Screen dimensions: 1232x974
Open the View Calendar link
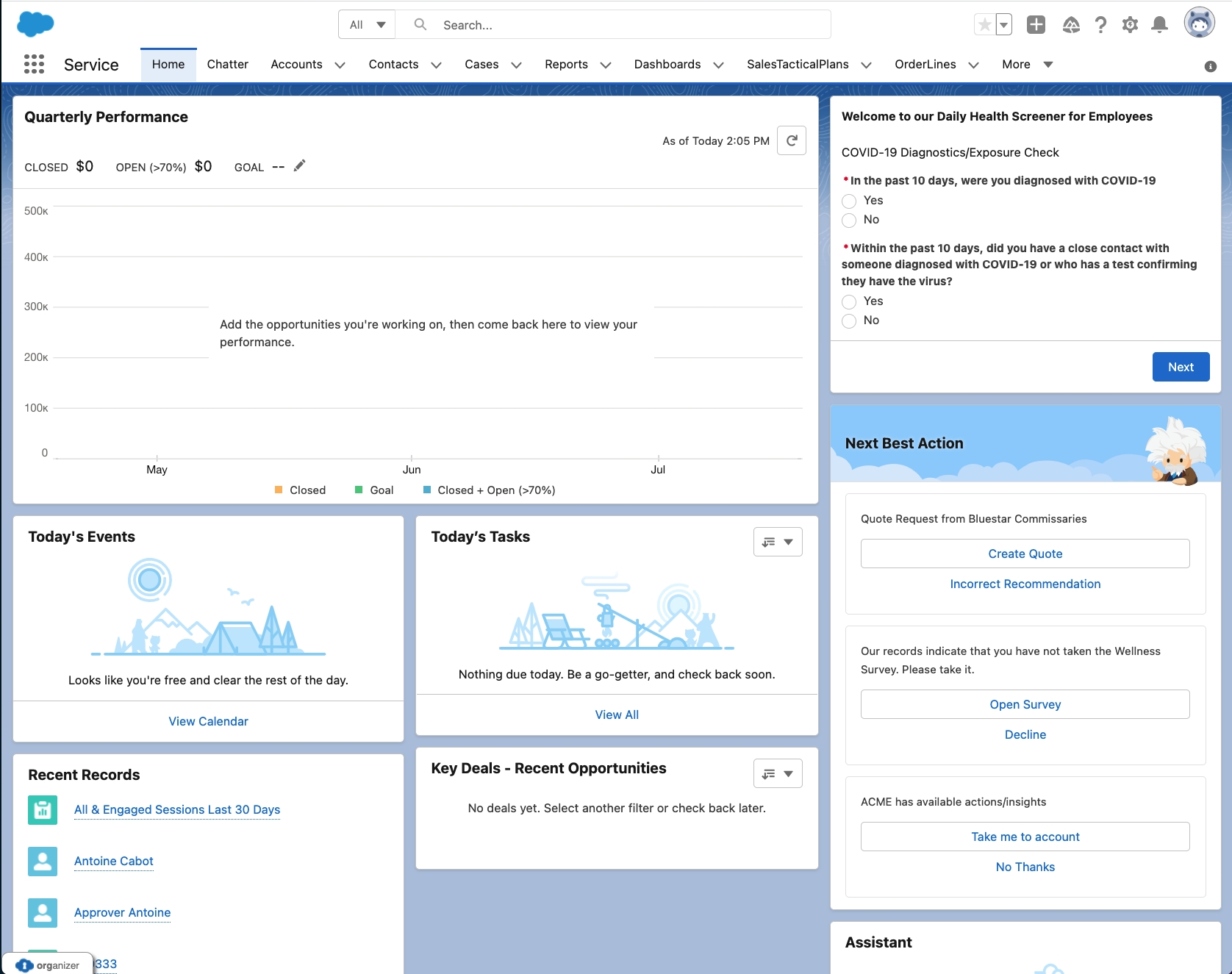208,721
